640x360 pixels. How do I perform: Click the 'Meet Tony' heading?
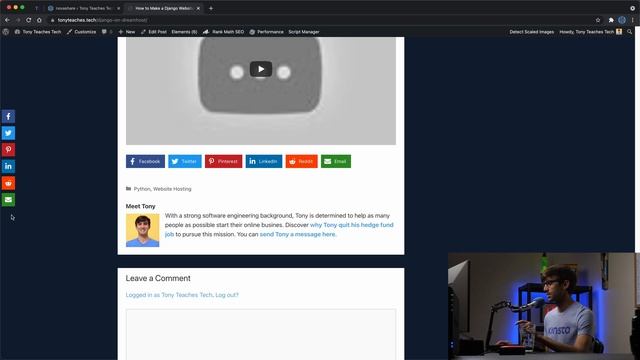click(x=140, y=207)
